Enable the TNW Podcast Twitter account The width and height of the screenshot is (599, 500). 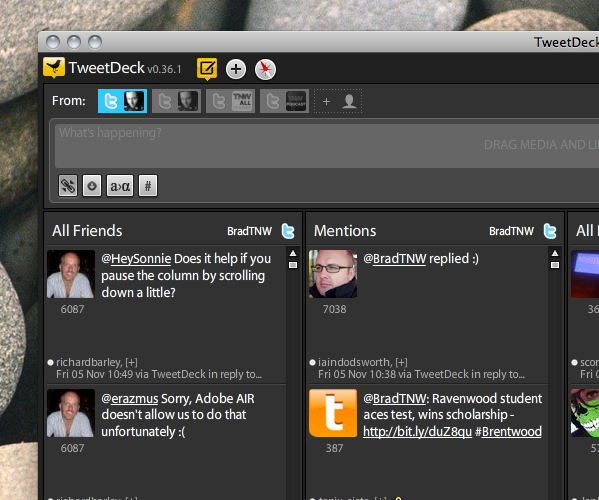click(x=284, y=101)
